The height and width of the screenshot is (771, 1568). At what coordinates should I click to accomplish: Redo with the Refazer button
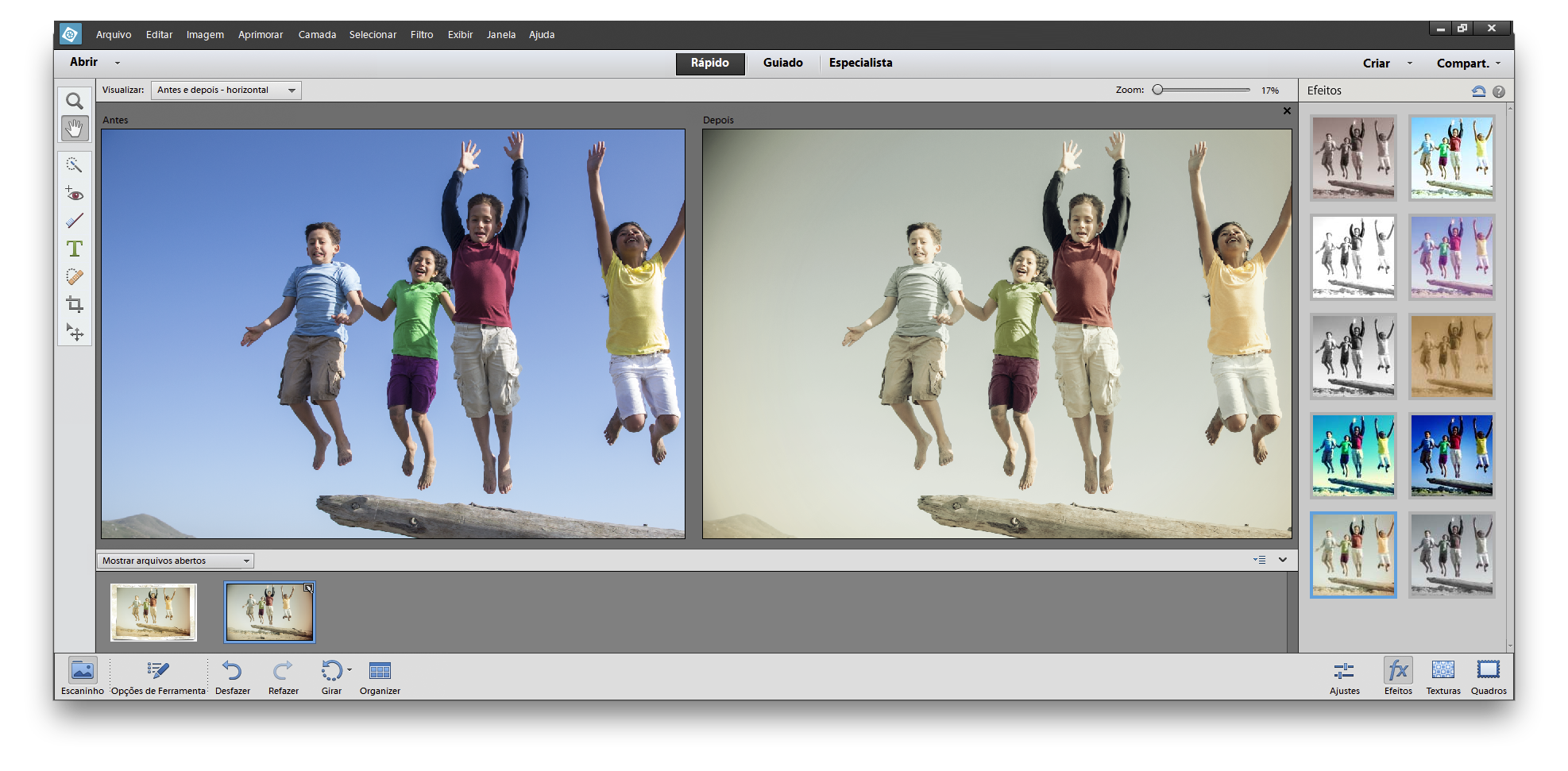tap(284, 677)
